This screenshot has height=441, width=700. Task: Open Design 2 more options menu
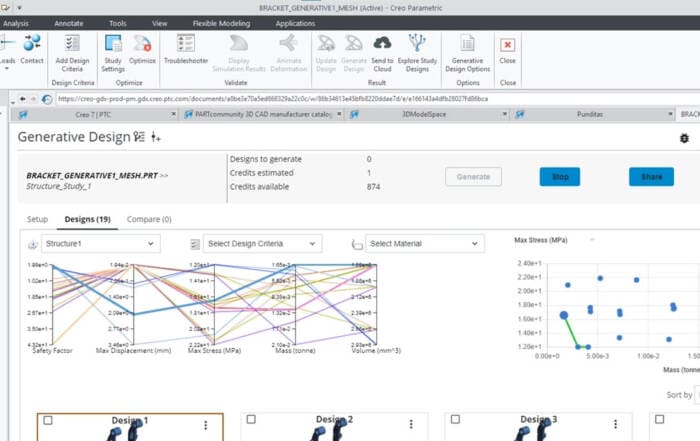click(411, 424)
